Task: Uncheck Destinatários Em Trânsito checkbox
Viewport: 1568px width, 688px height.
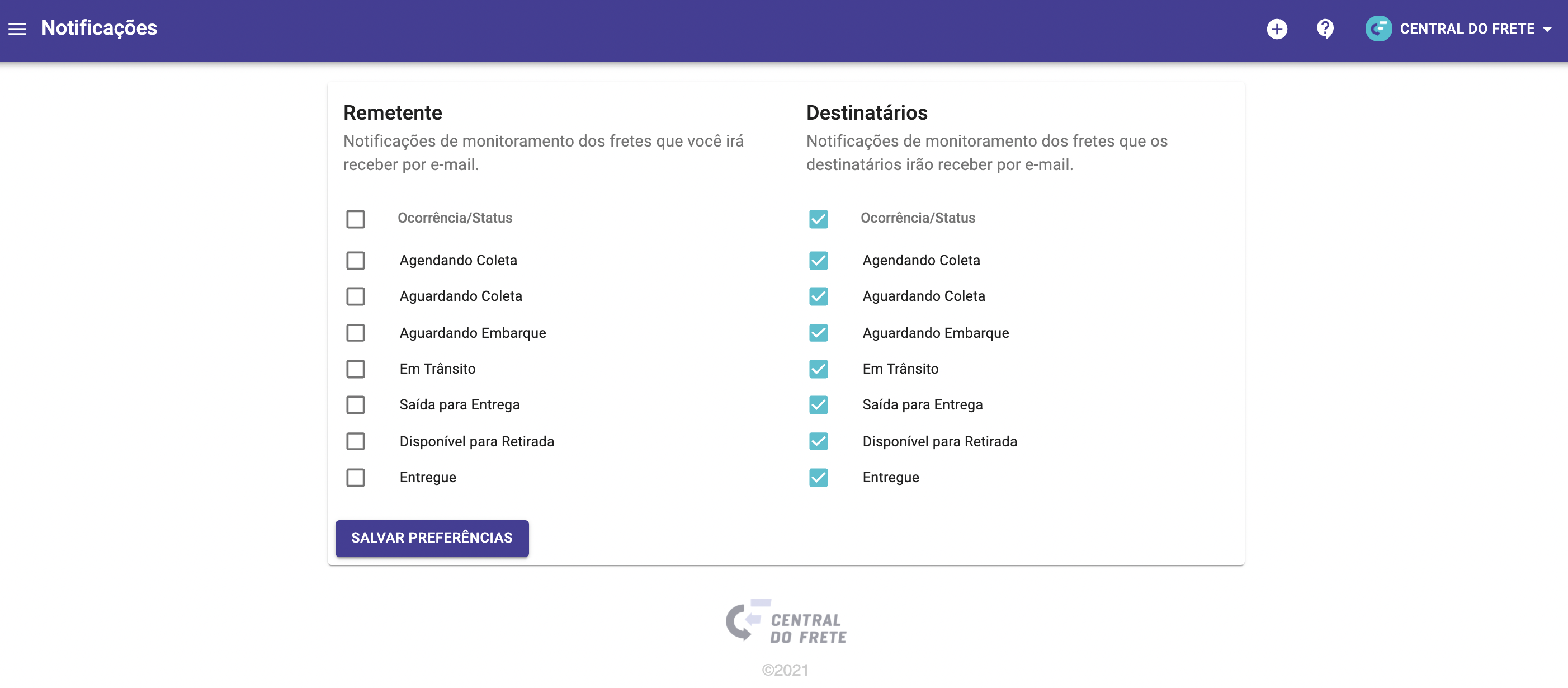Action: (818, 369)
